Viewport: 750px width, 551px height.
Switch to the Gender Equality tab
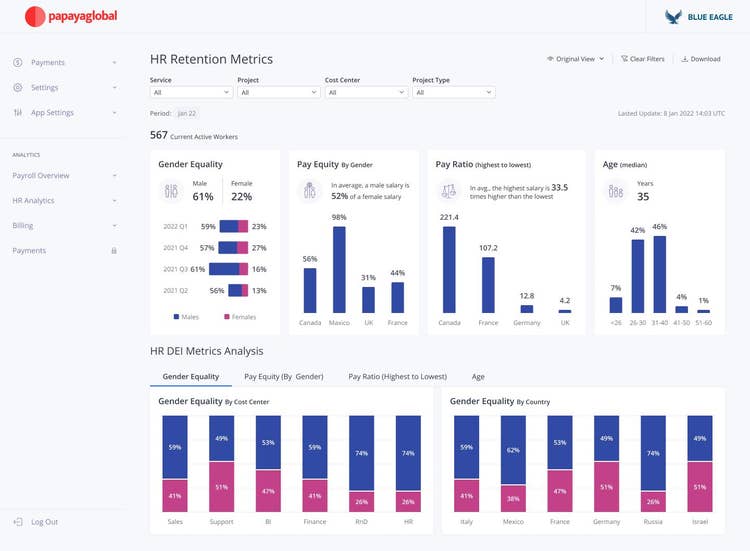point(191,376)
